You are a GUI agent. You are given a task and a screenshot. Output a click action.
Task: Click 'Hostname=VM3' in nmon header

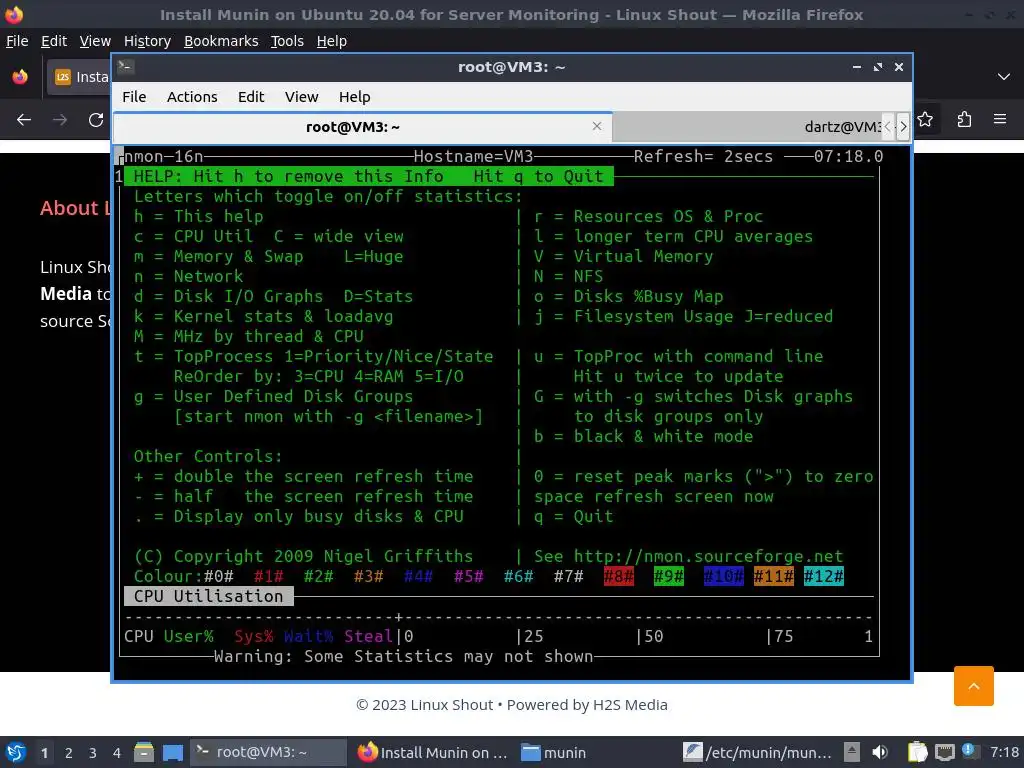click(473, 157)
